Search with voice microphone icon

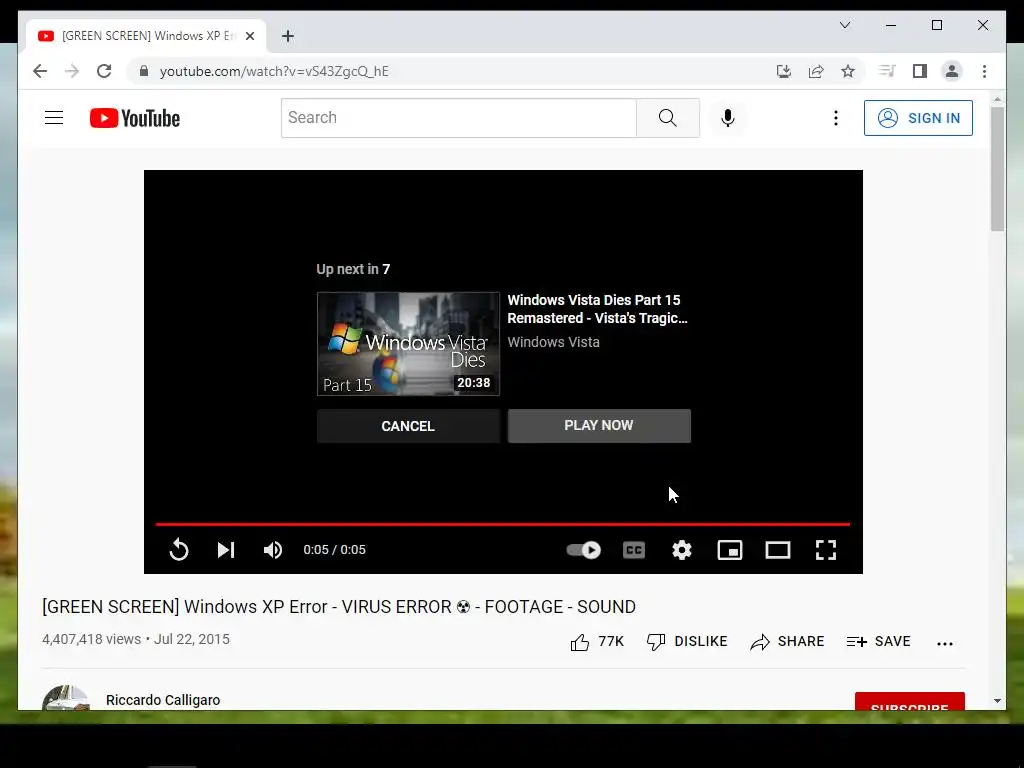pos(728,118)
